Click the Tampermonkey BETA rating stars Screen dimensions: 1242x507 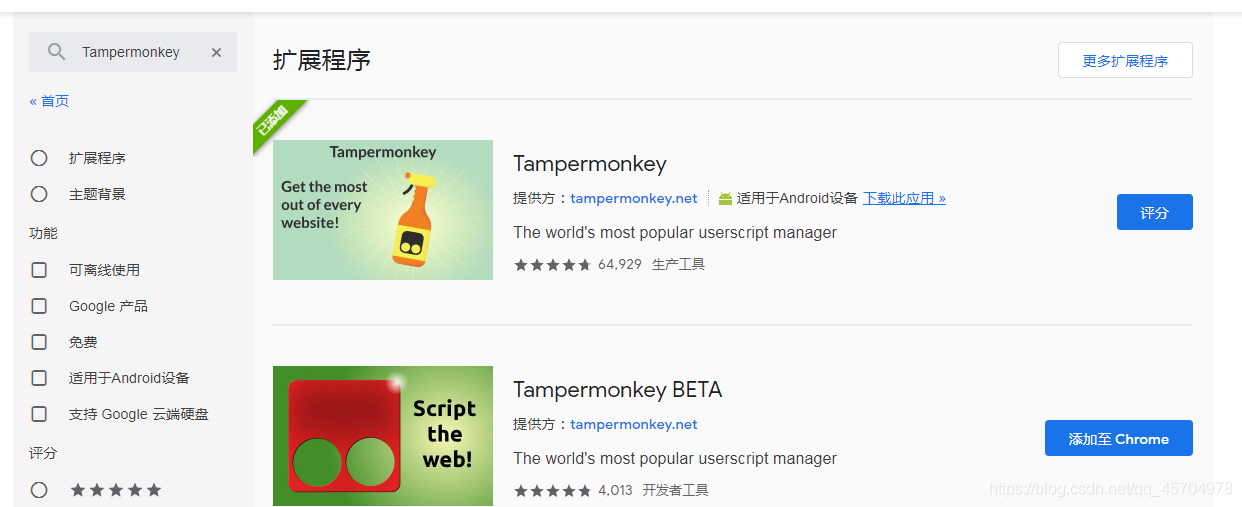point(552,491)
